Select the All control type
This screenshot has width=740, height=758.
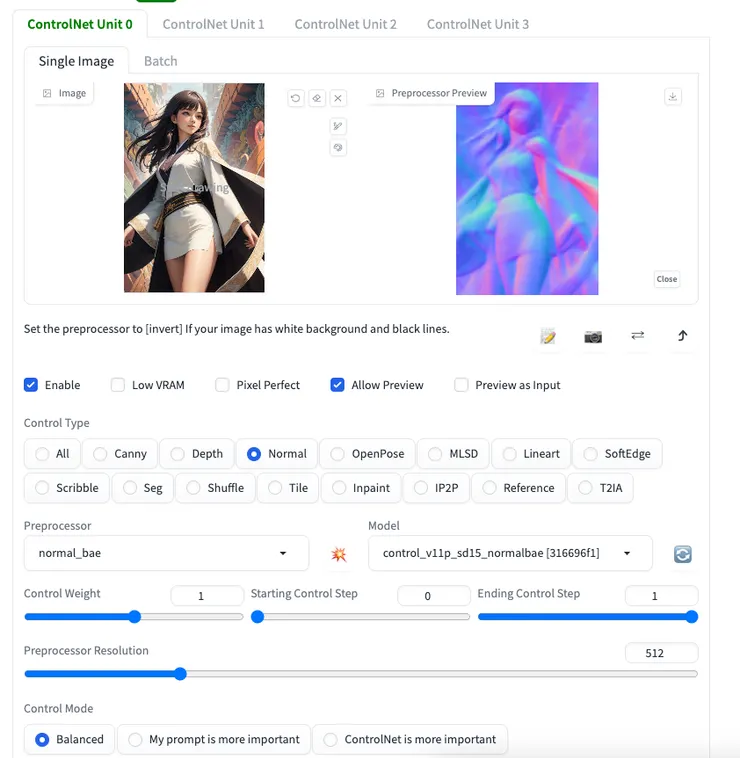click(52, 453)
